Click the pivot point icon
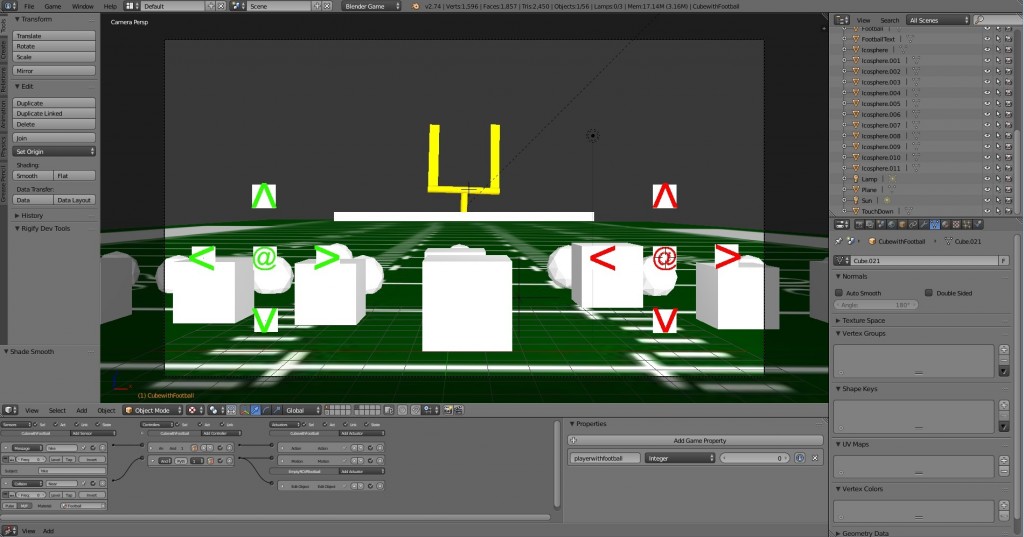 tap(214, 410)
